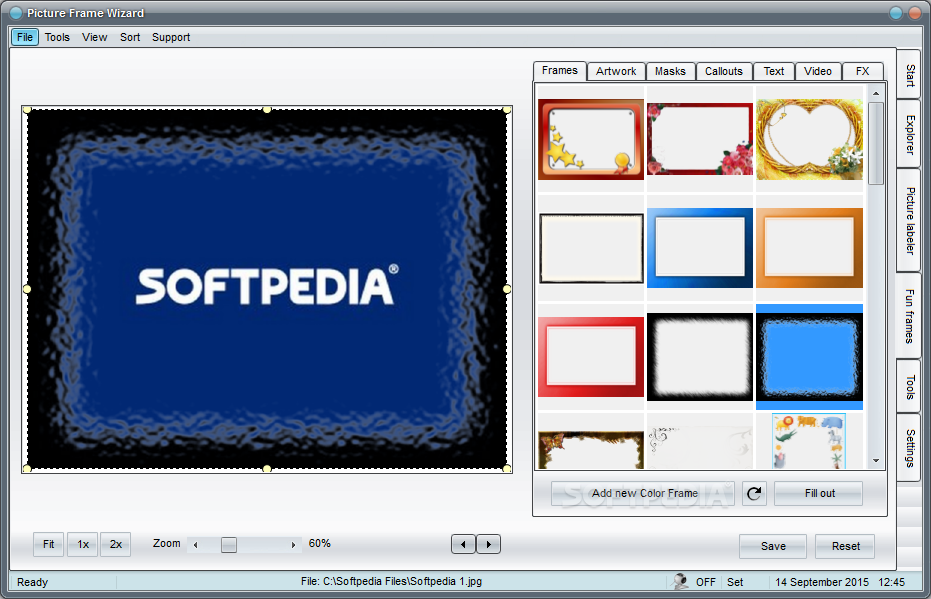The height and width of the screenshot is (599, 931).
Task: Click the Fit zoom button
Action: pyautogui.click(x=49, y=544)
